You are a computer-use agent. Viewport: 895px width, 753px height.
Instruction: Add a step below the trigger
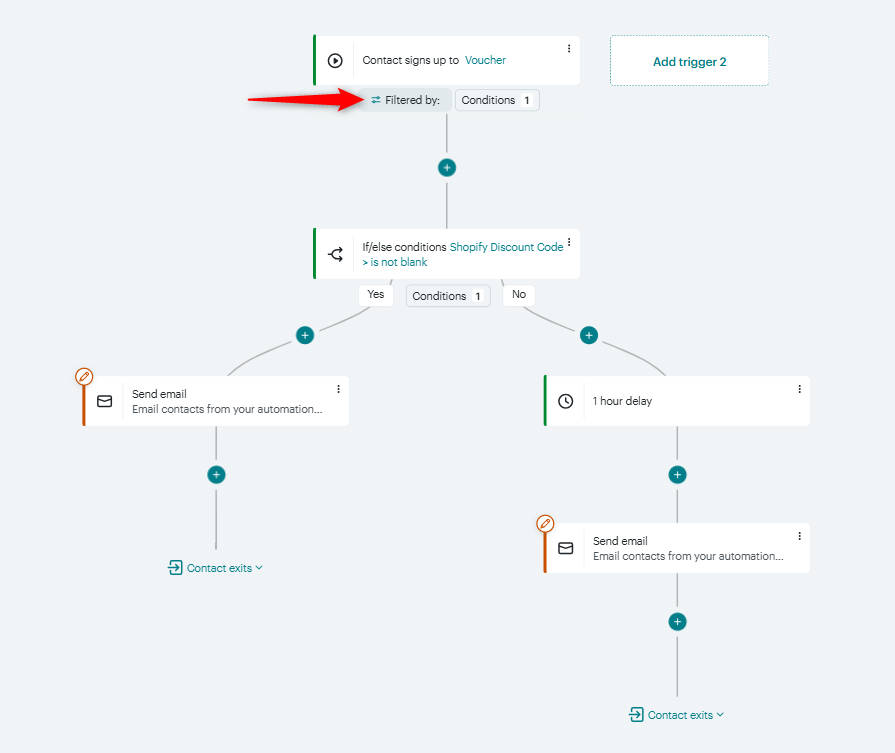446,167
